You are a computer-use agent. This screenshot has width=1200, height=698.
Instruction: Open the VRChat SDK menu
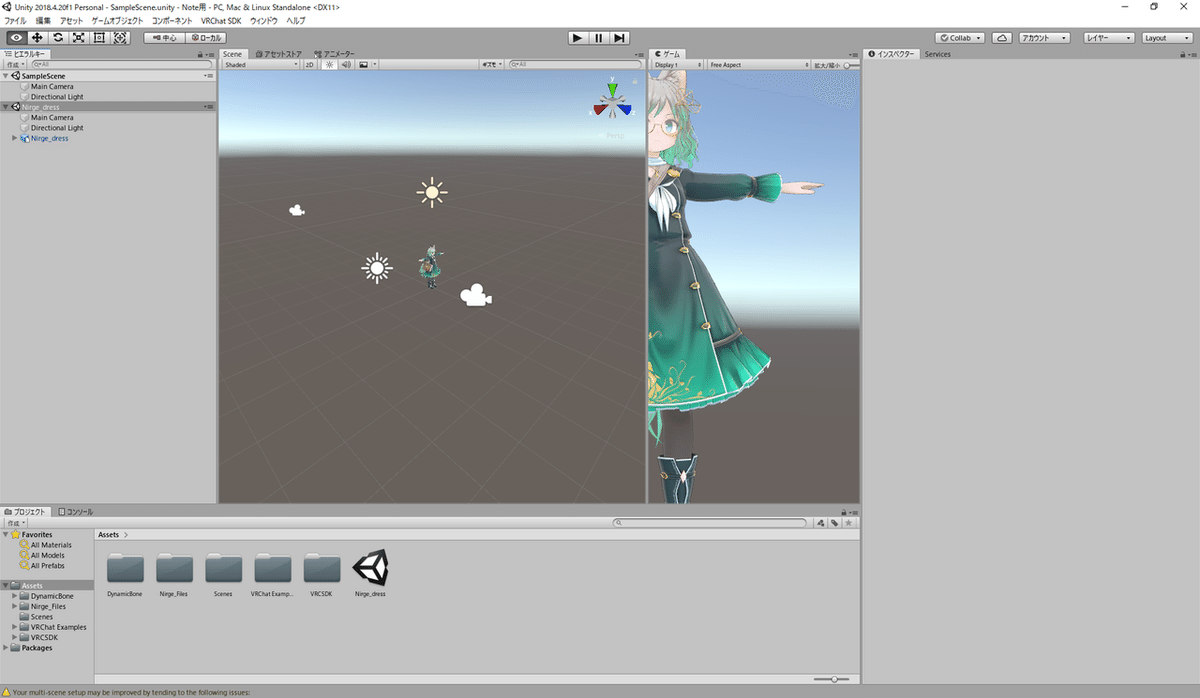220,20
